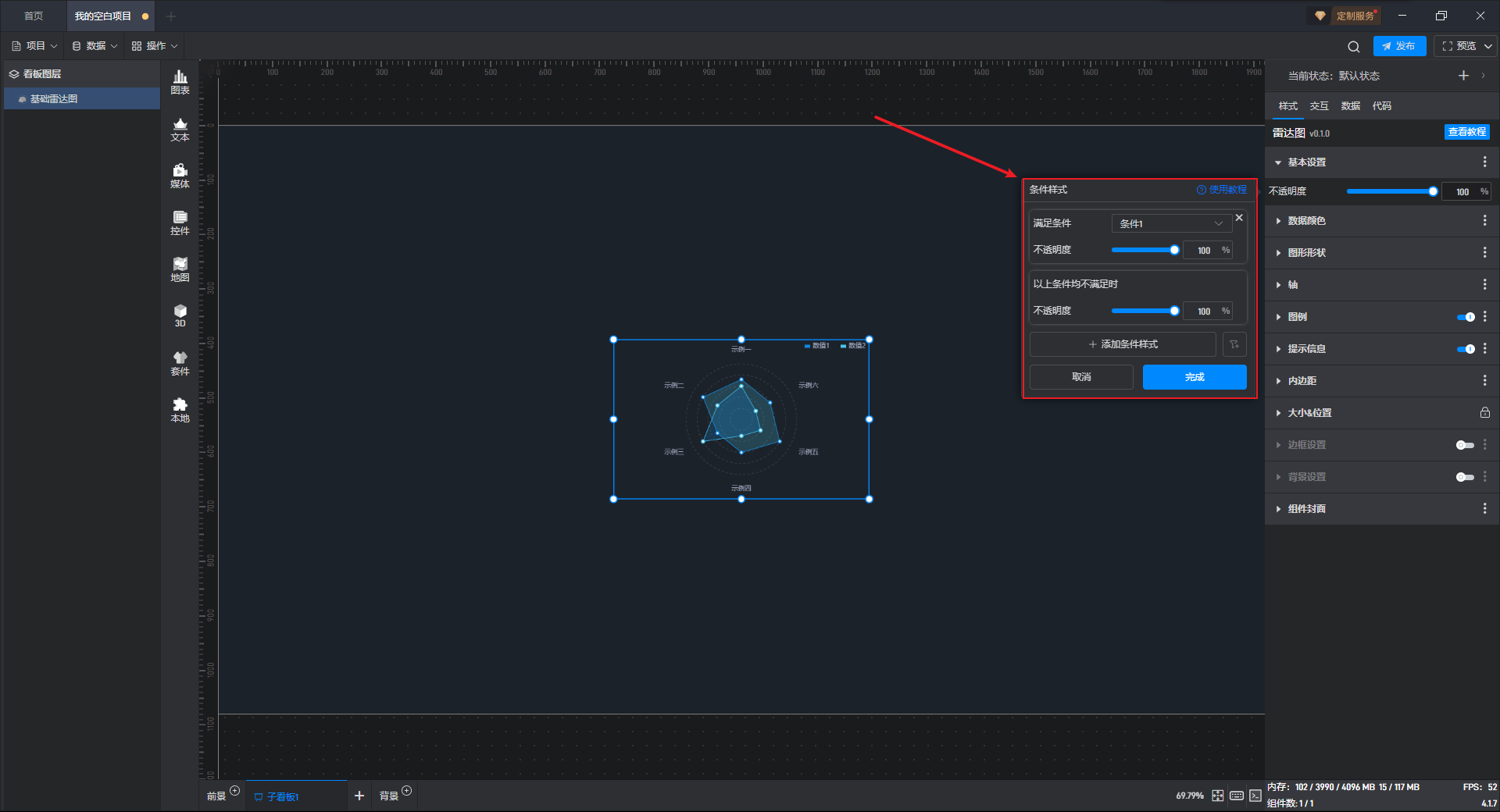The height and width of the screenshot is (812, 1500).
Task: Click the 添加条件样式 button
Action: [x=1123, y=344]
